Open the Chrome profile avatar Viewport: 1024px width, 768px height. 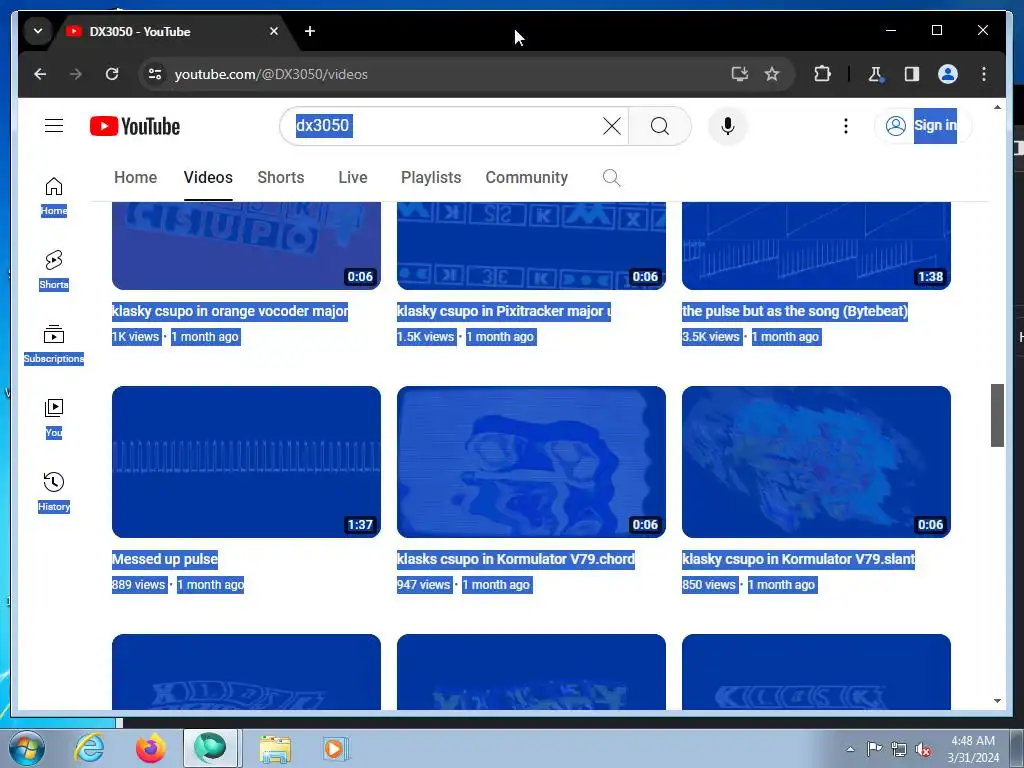(x=948, y=74)
